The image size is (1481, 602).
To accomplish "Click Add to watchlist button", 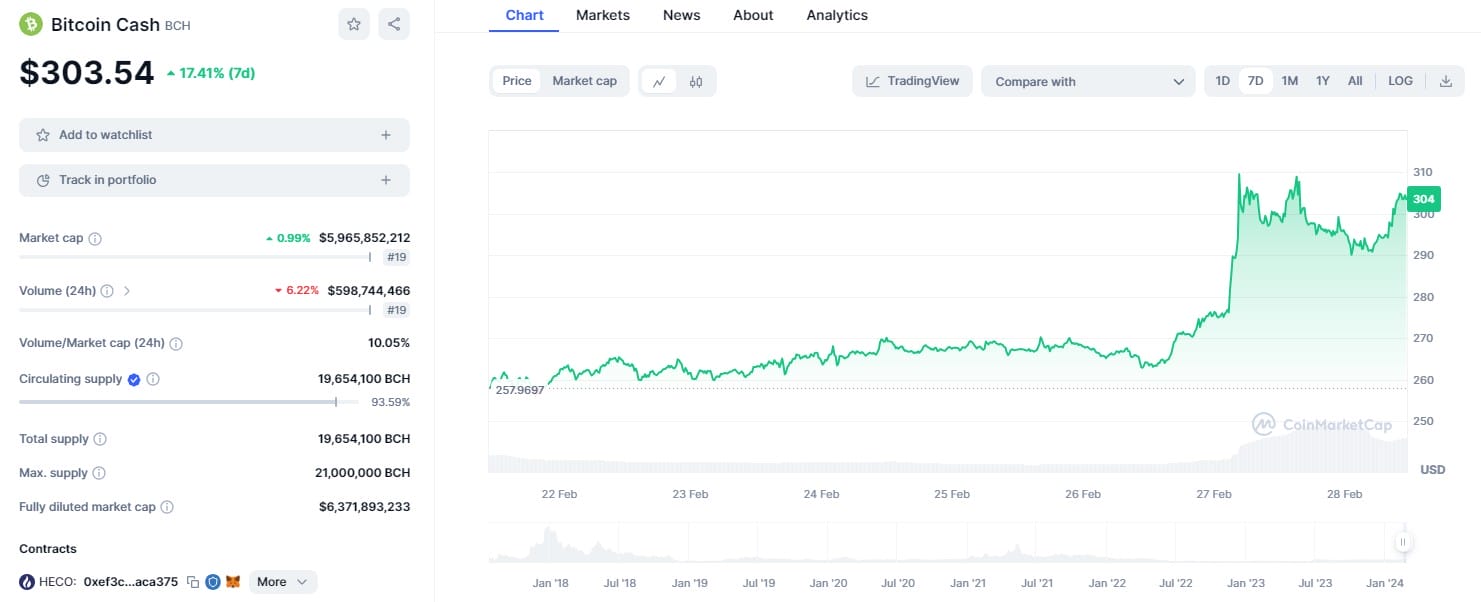I will pos(214,135).
